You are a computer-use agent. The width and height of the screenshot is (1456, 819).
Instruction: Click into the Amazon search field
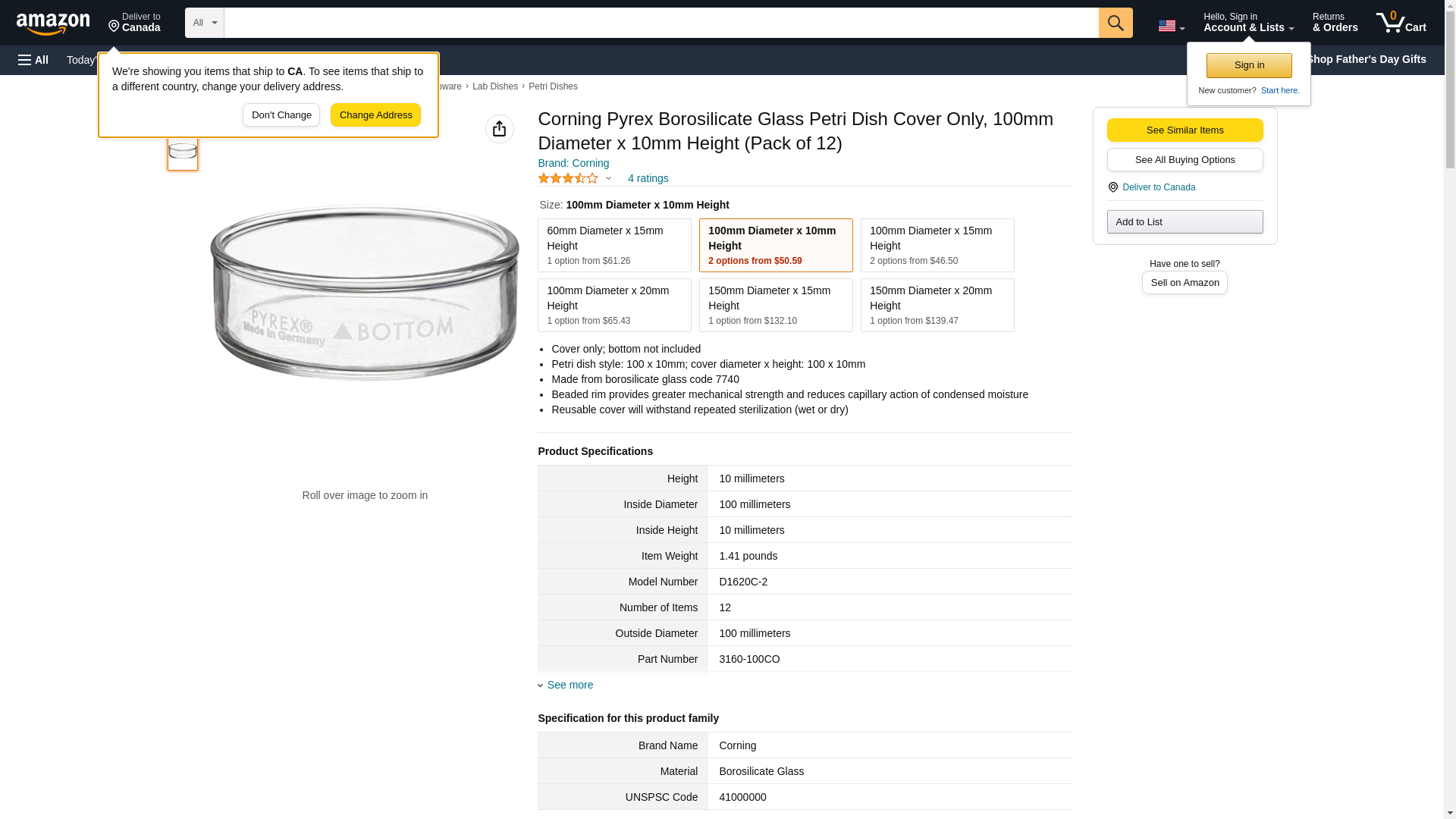[x=660, y=23]
